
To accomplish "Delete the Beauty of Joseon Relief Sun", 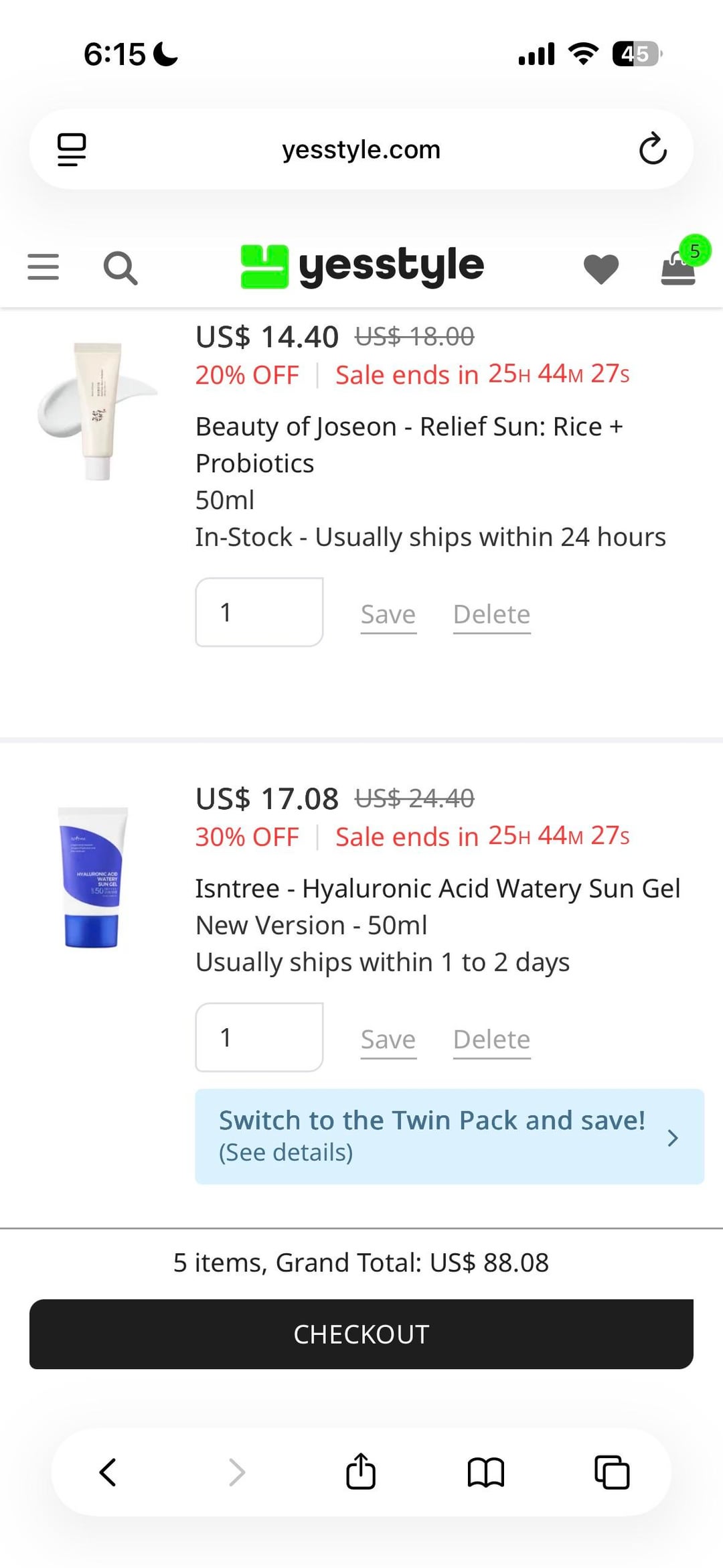I will pyautogui.click(x=491, y=614).
